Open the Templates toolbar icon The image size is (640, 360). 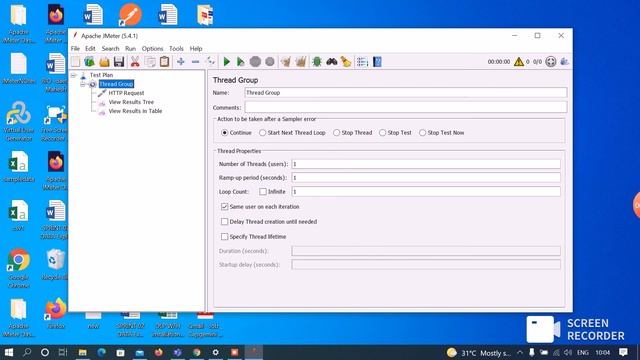[89, 62]
